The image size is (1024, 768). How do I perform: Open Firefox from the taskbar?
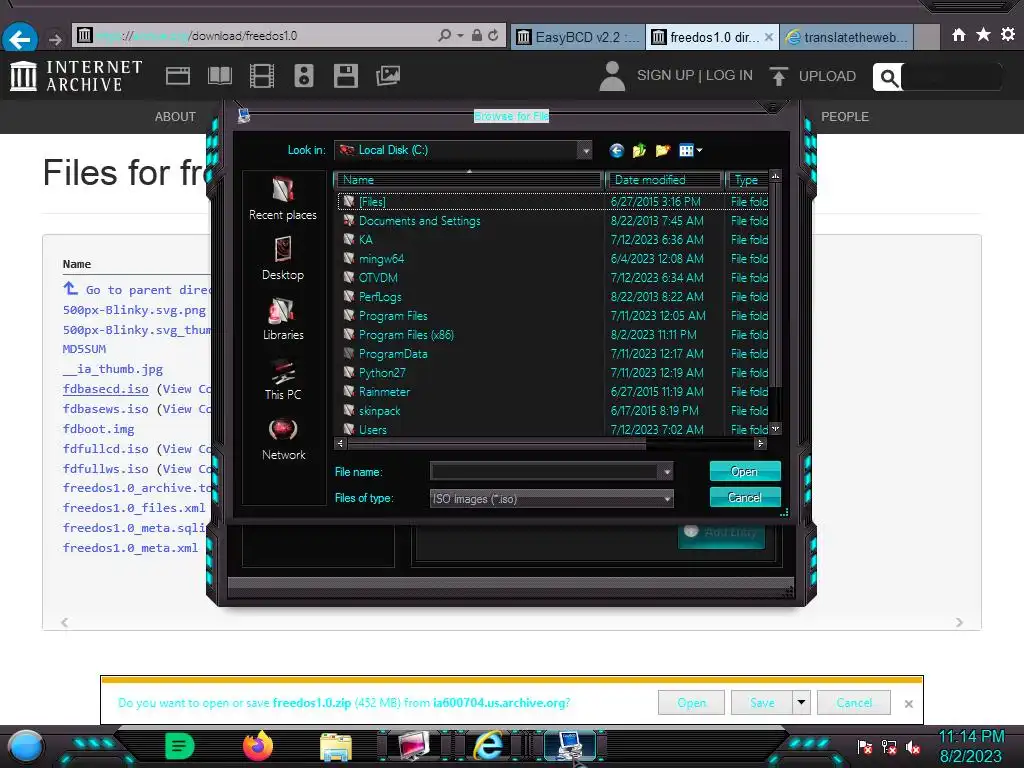[258, 746]
